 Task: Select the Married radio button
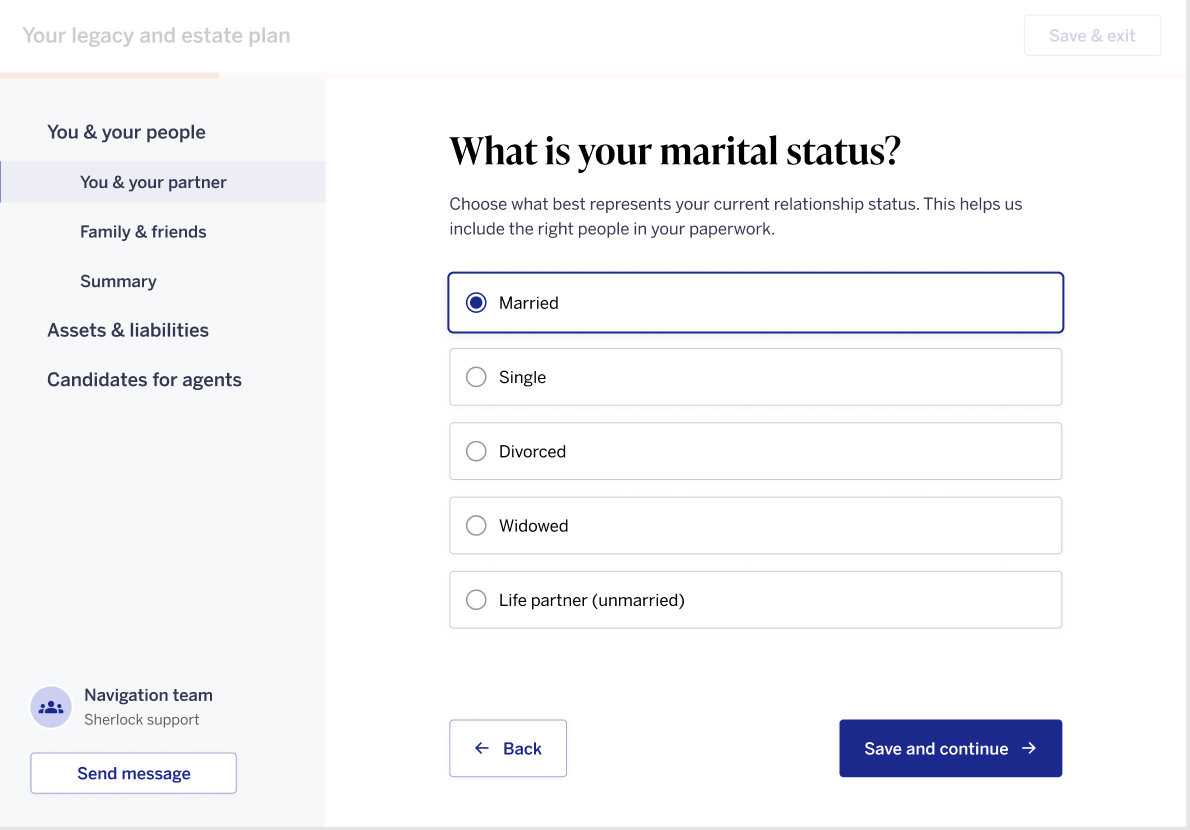476,303
